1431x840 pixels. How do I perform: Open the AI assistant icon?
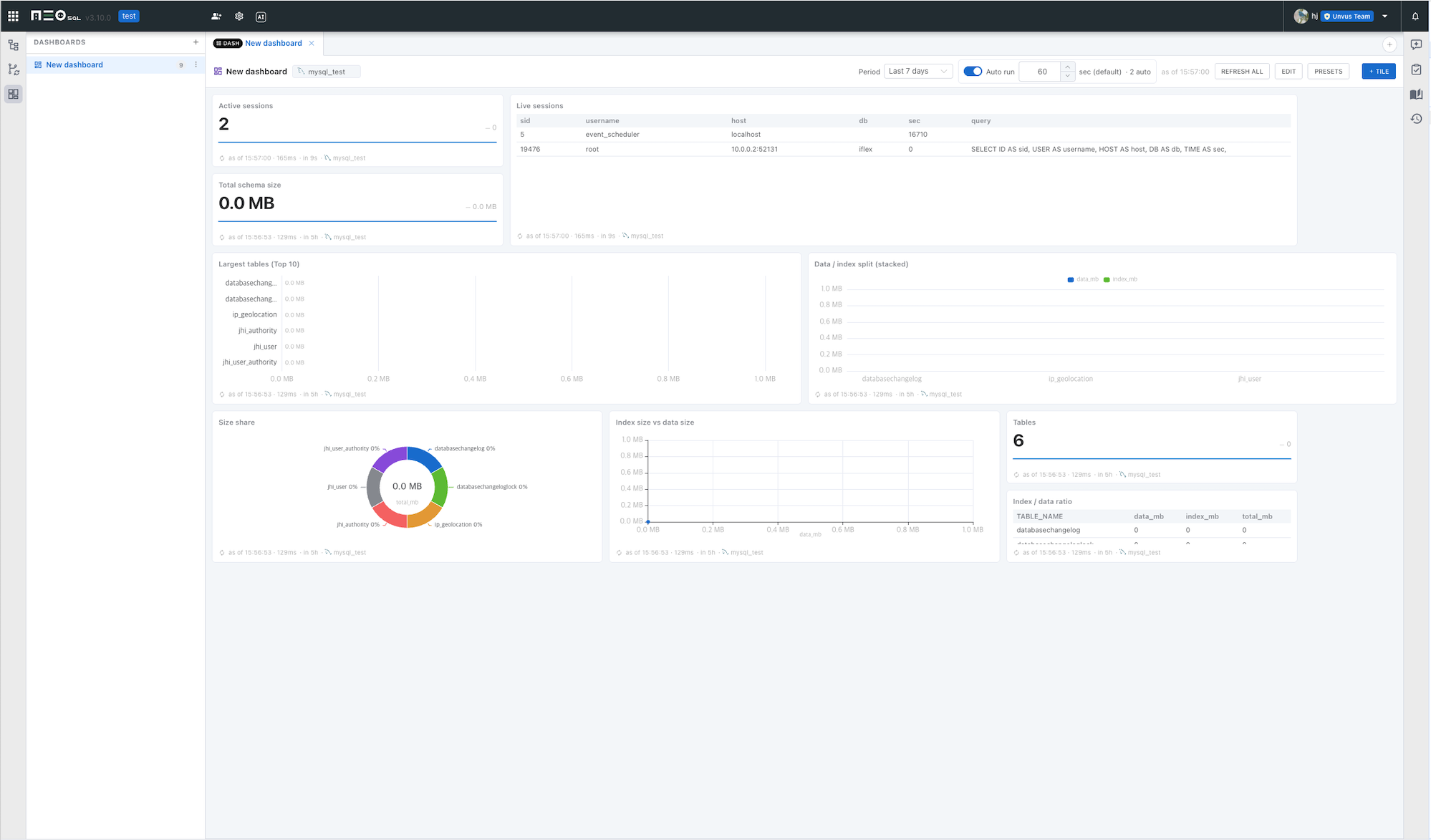[x=261, y=16]
